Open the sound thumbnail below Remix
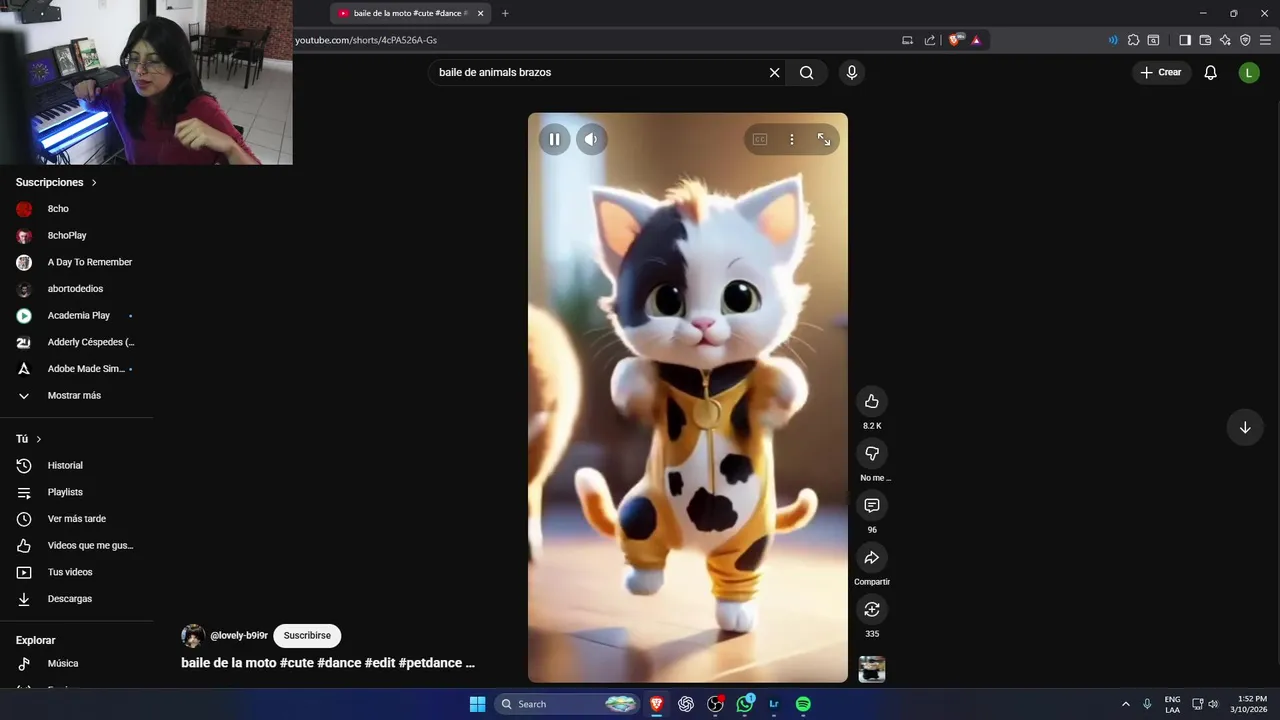 [x=872, y=669]
